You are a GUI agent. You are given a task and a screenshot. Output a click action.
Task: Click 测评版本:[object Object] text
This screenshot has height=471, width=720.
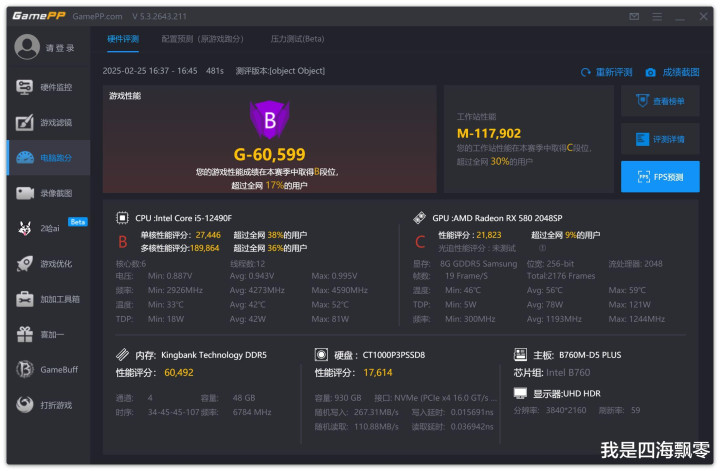click(x=280, y=71)
